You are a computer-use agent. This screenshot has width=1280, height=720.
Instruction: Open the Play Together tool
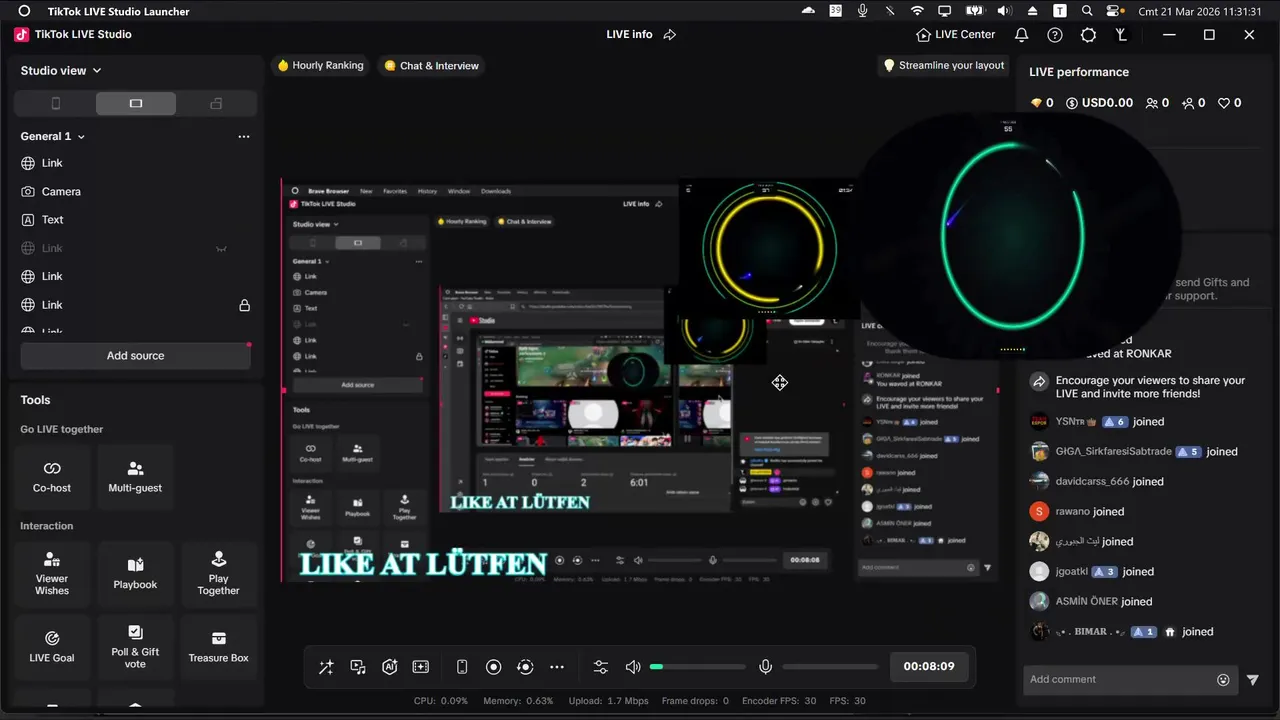click(x=218, y=574)
